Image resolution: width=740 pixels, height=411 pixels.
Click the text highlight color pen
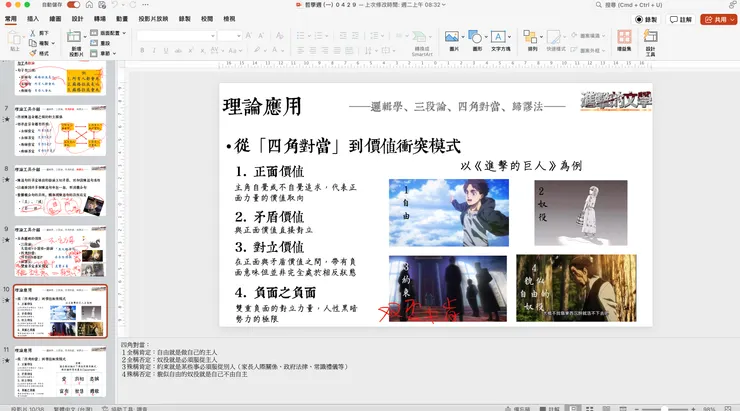pyautogui.click(x=256, y=50)
